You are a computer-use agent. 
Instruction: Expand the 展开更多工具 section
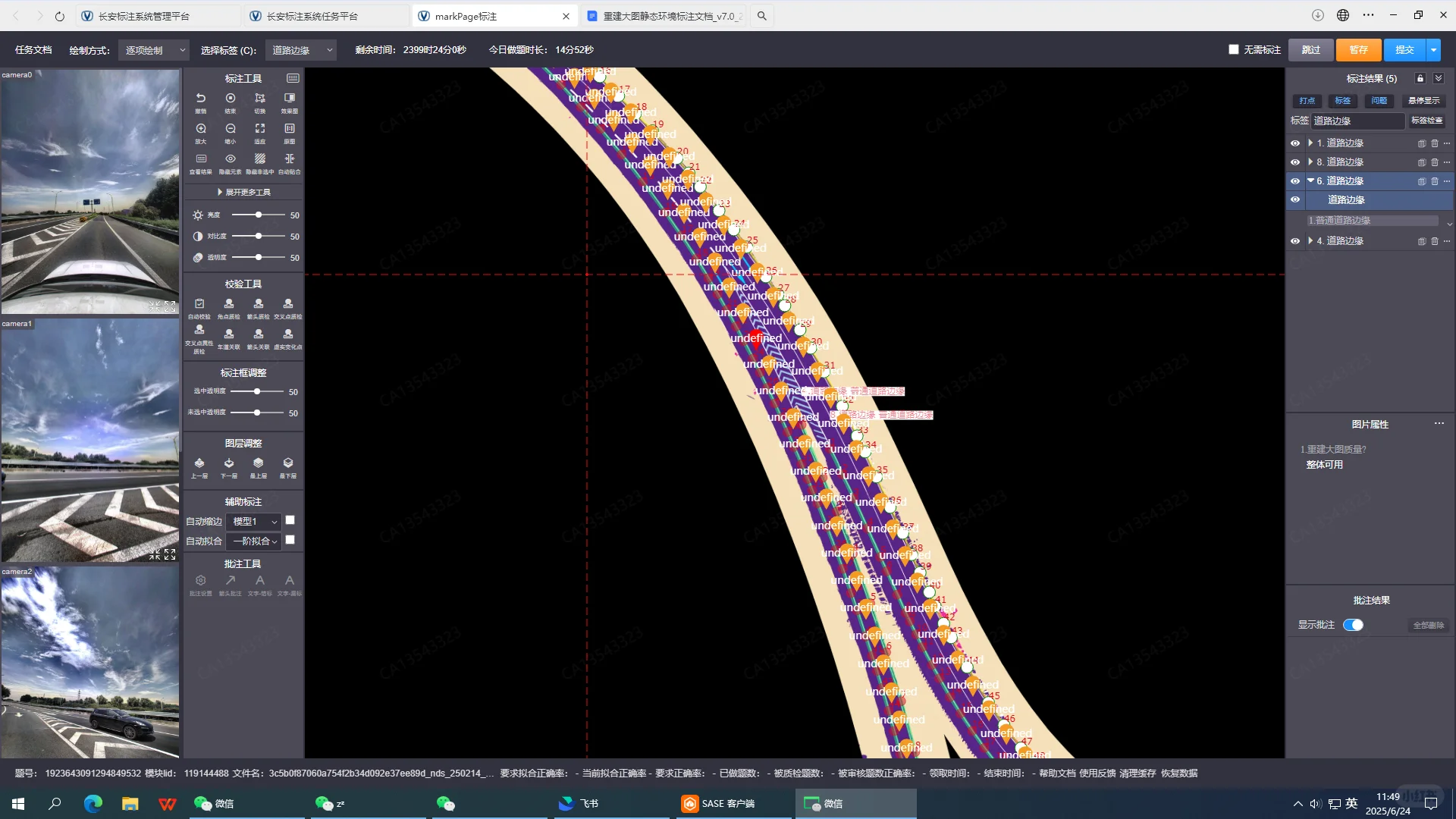point(243,193)
